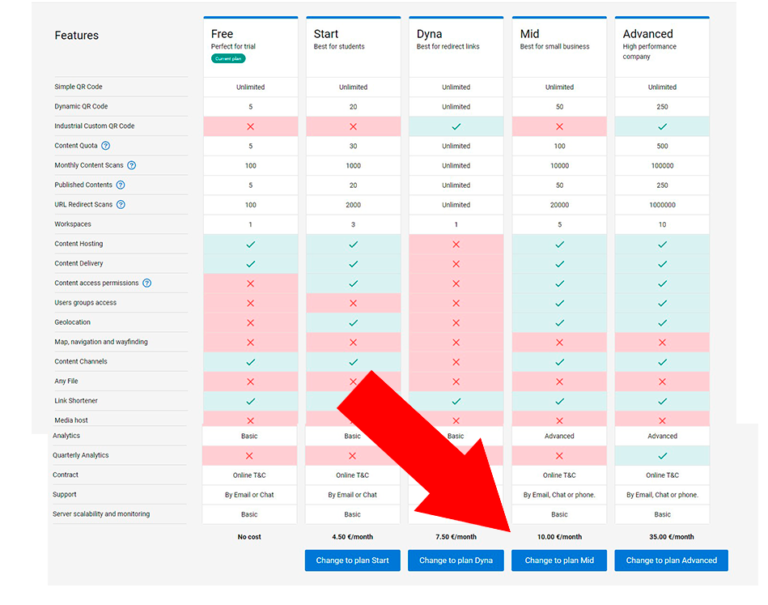Open the Content access permissions help icon
768x605 pixels.
147,283
